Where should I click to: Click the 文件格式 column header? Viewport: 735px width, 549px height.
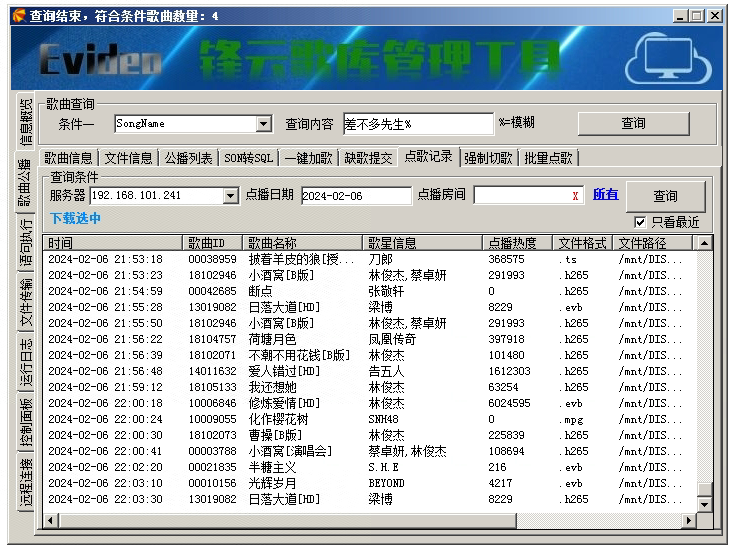[x=583, y=243]
